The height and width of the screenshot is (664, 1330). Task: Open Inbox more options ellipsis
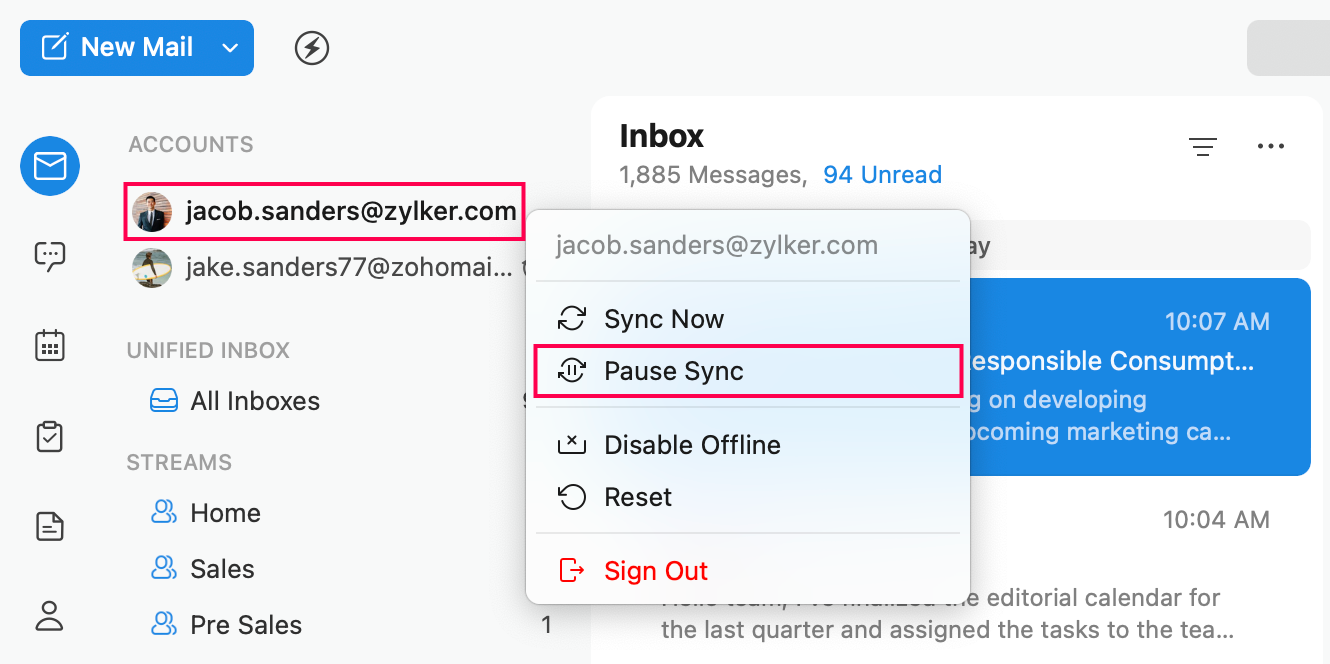pyautogui.click(x=1270, y=147)
